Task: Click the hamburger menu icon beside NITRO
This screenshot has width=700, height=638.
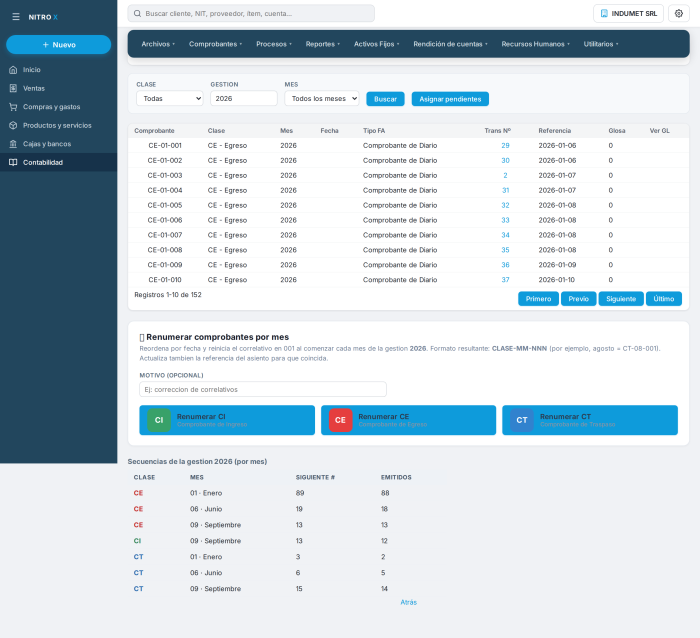Action: point(16,17)
